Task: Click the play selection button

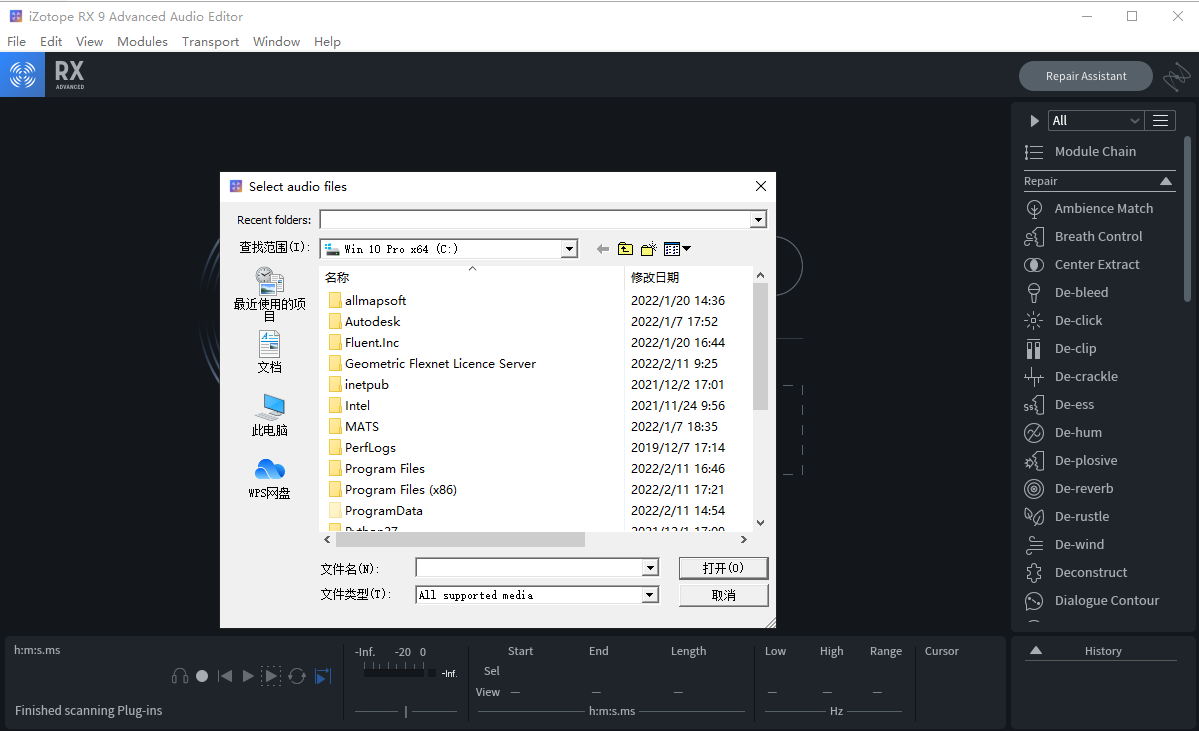Action: [271, 676]
